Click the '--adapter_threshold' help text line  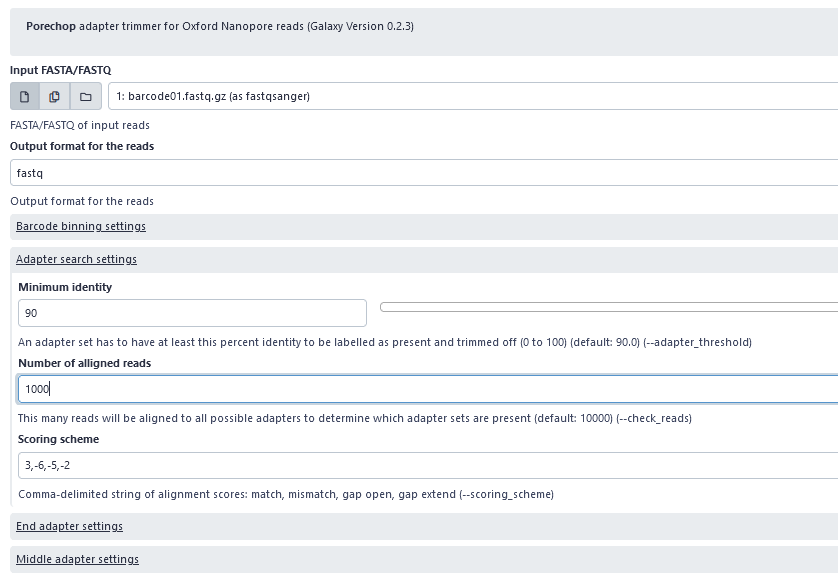[385, 342]
